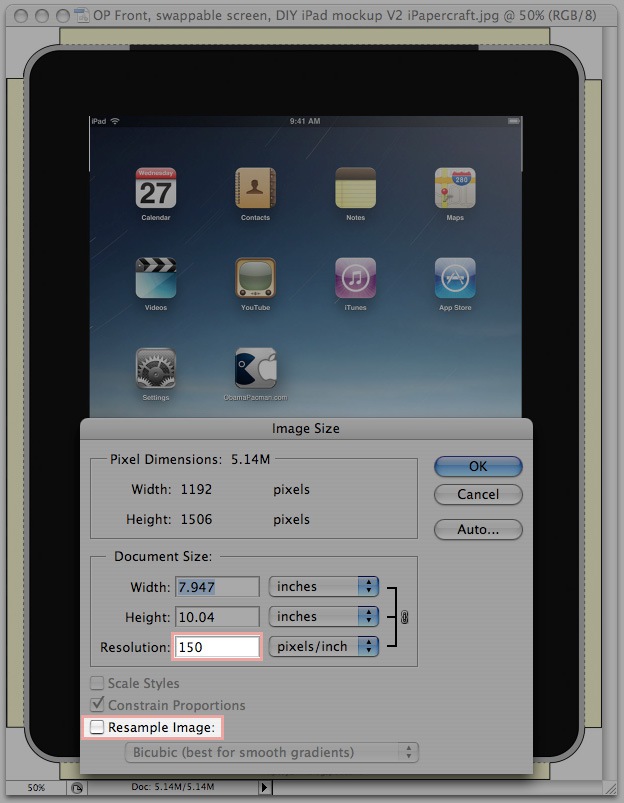Image resolution: width=624 pixels, height=803 pixels.
Task: Click the document file icon in title bar
Action: 82,15
